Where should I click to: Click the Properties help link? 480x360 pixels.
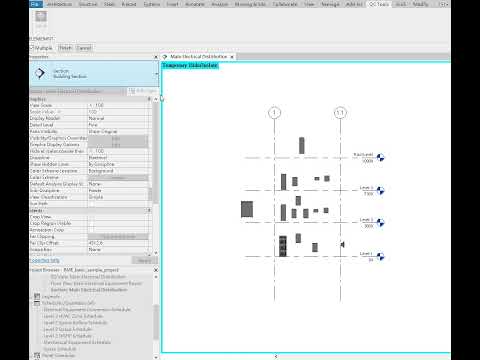(45, 260)
